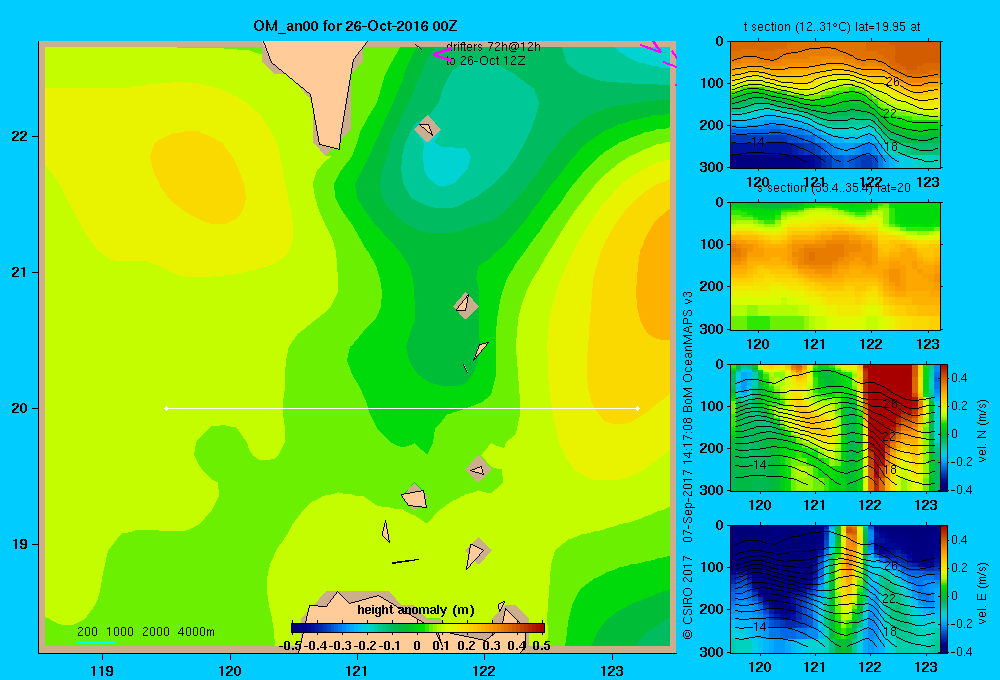Click the southern tip of Taiwan landmass

329,147
